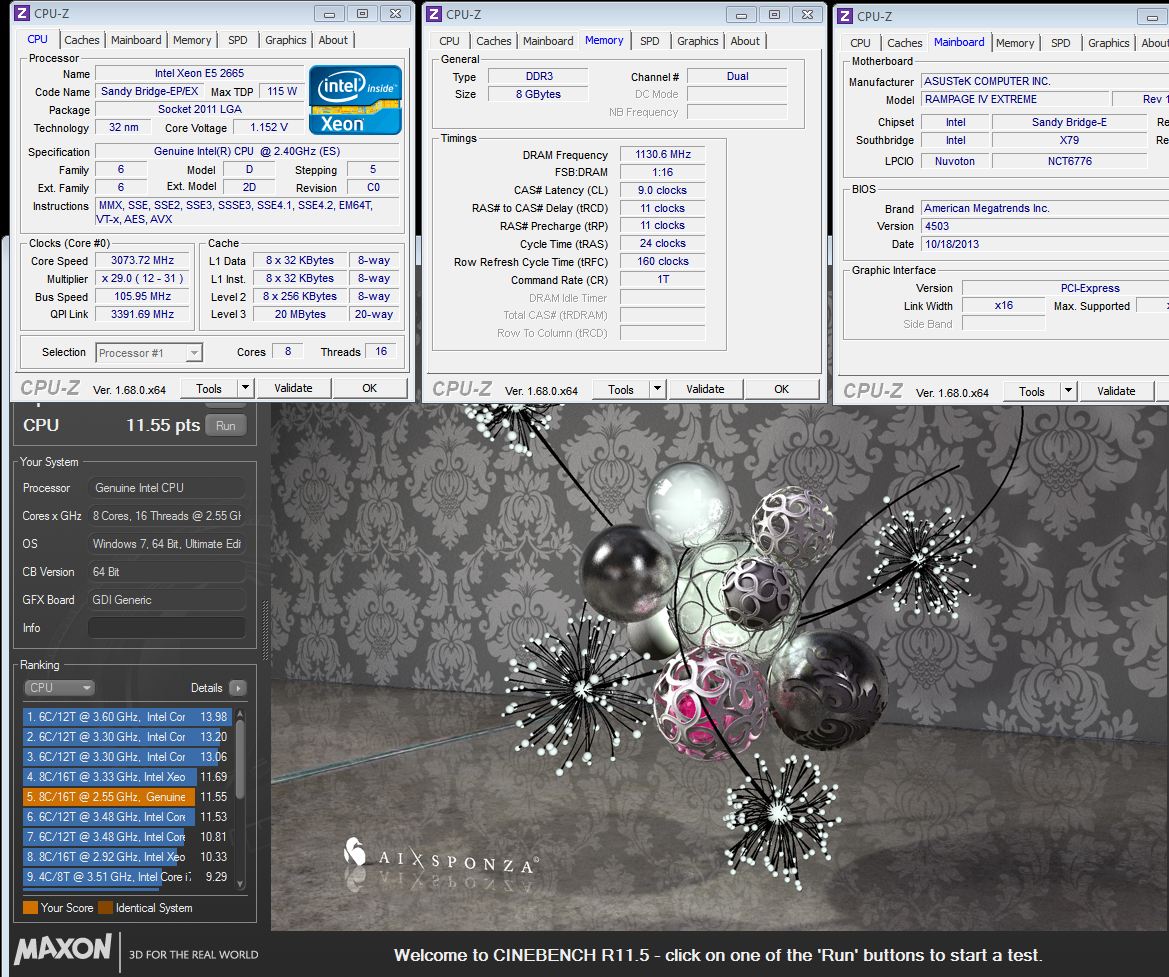Click Tools button in middle CPU-Z window
1169x977 pixels.
pos(620,389)
